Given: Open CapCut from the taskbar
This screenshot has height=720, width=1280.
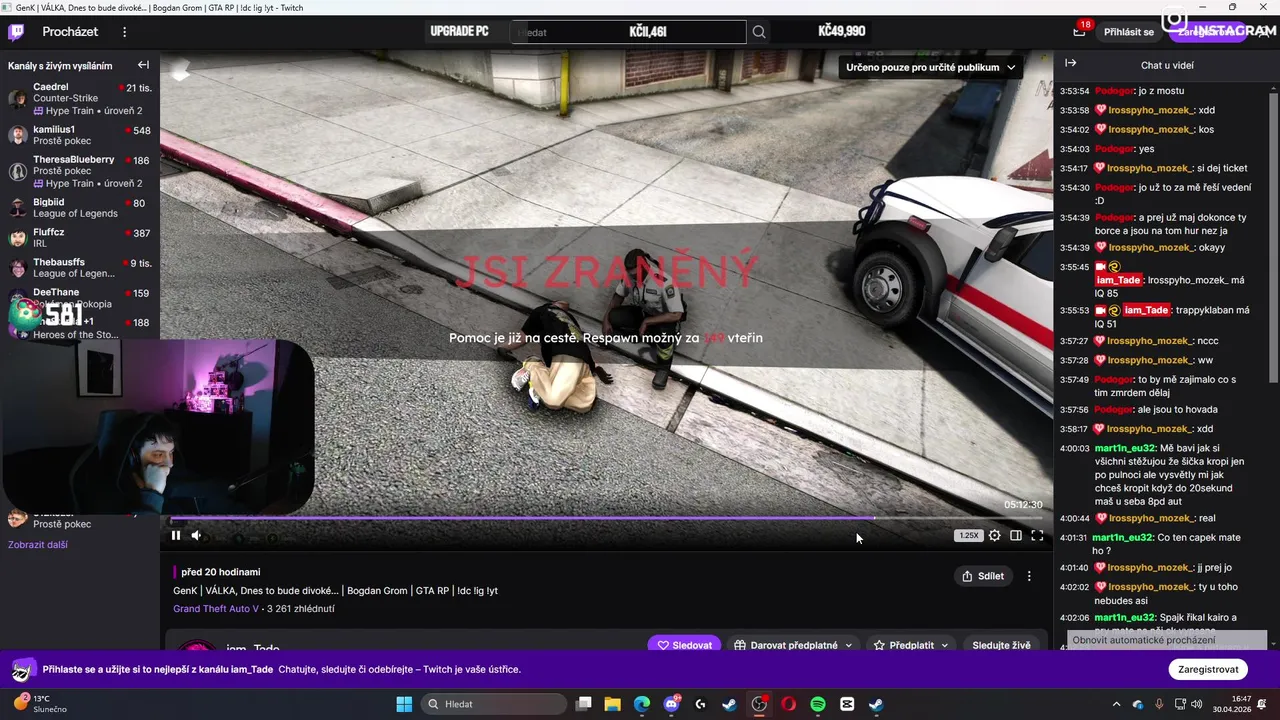Looking at the screenshot, I should 847,704.
